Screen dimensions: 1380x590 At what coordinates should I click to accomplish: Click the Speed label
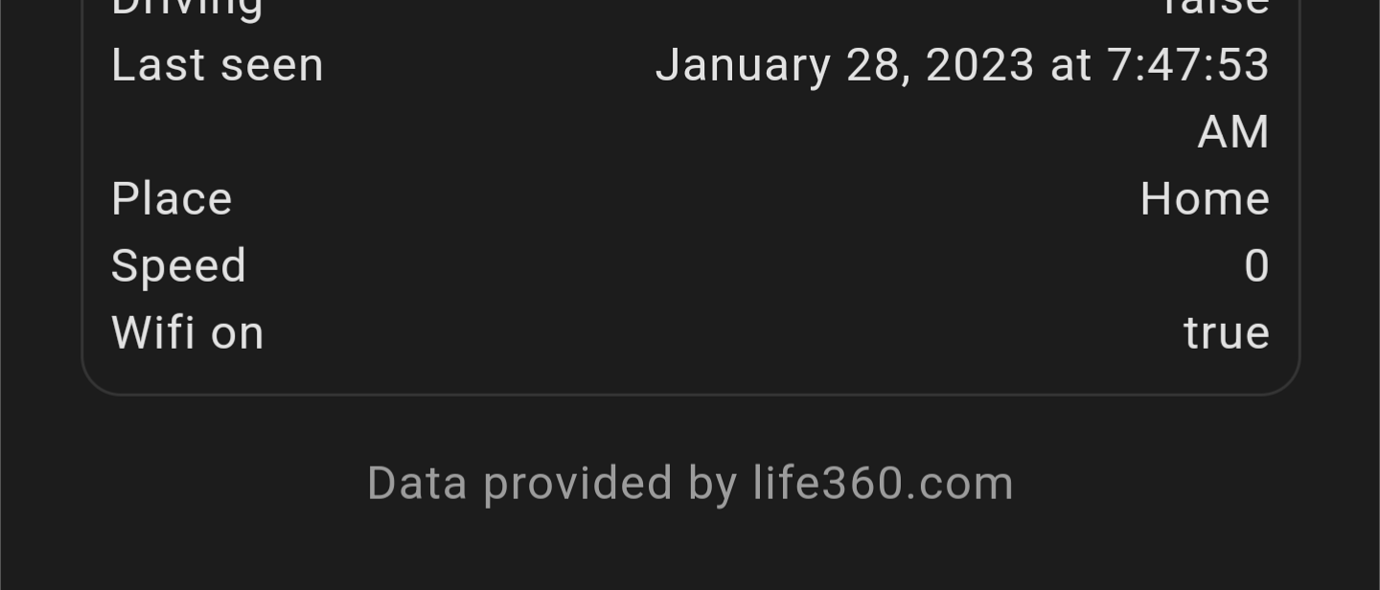coord(179,265)
